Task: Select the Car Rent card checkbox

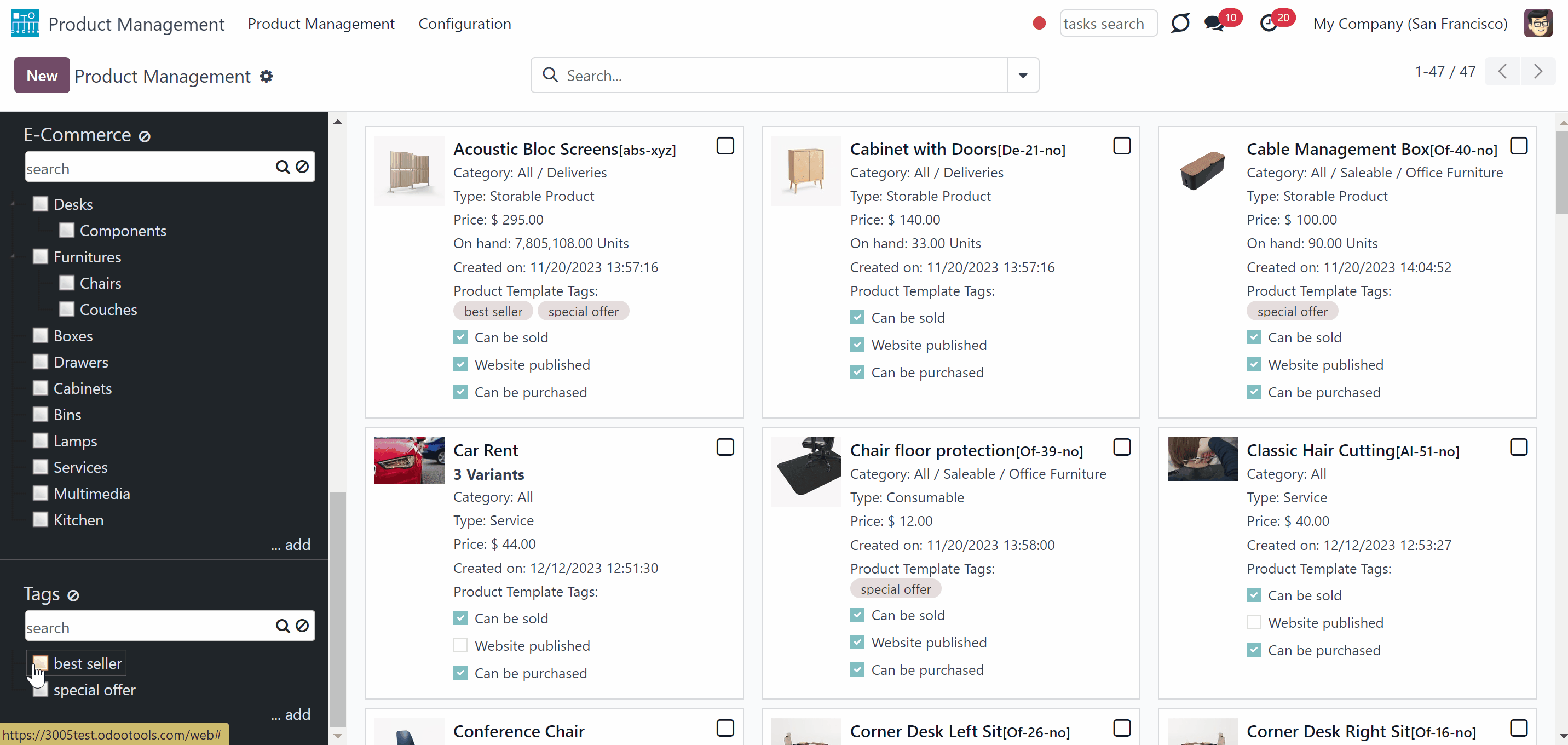Action: click(x=725, y=447)
